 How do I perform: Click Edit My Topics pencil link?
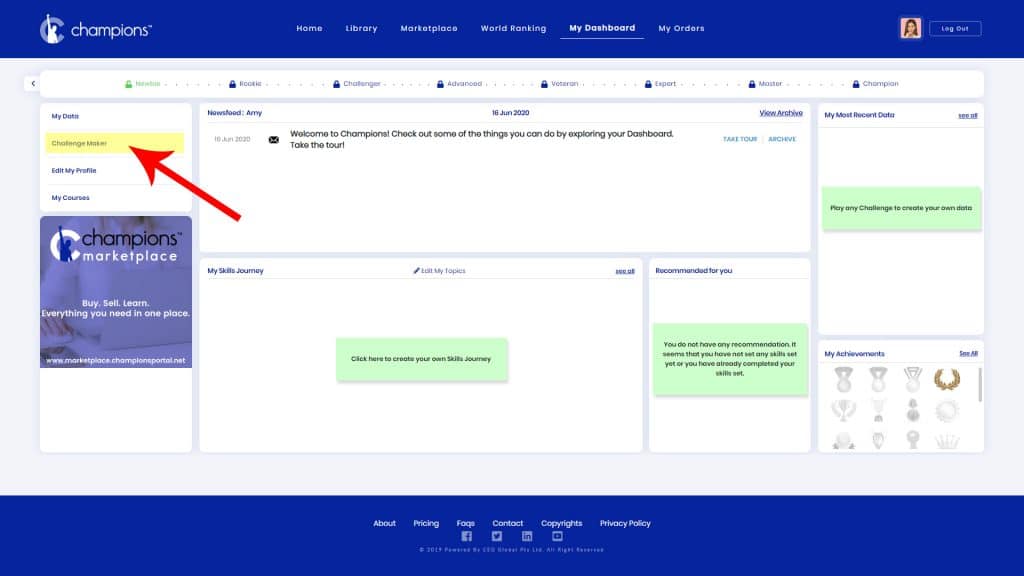(440, 270)
